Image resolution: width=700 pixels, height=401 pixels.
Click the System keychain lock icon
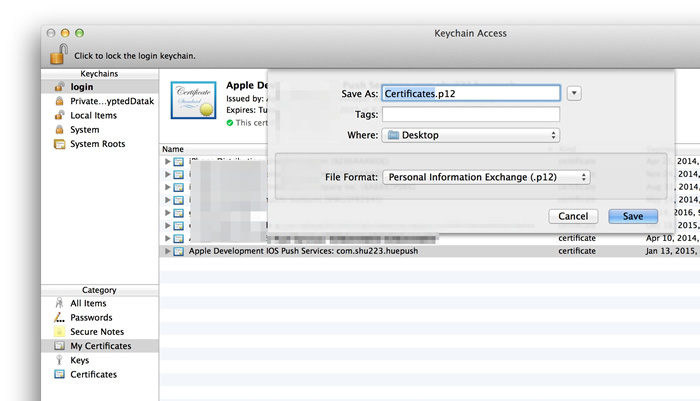(59, 129)
